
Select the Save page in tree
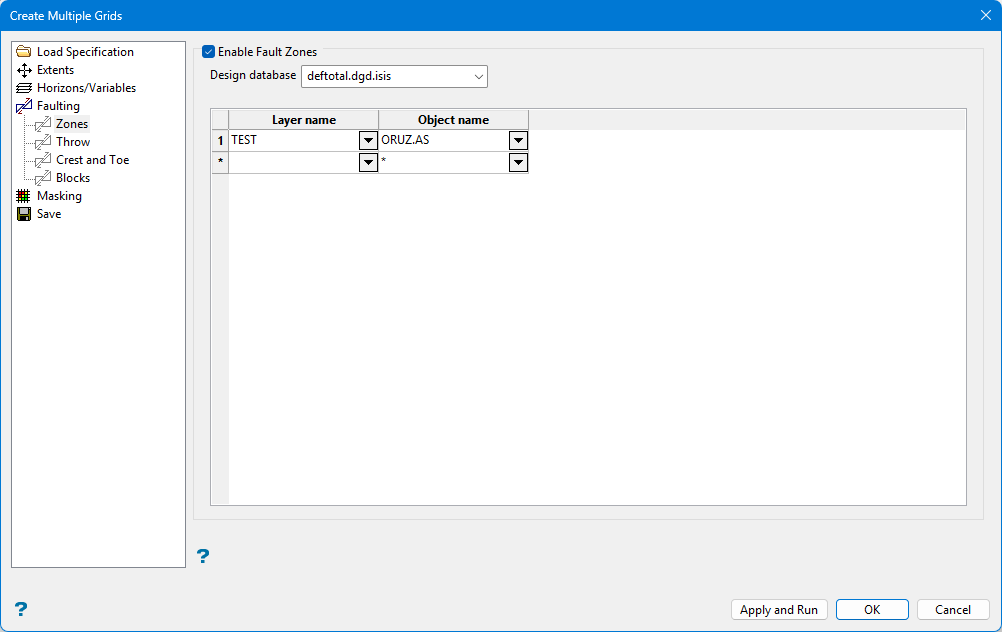(x=49, y=213)
